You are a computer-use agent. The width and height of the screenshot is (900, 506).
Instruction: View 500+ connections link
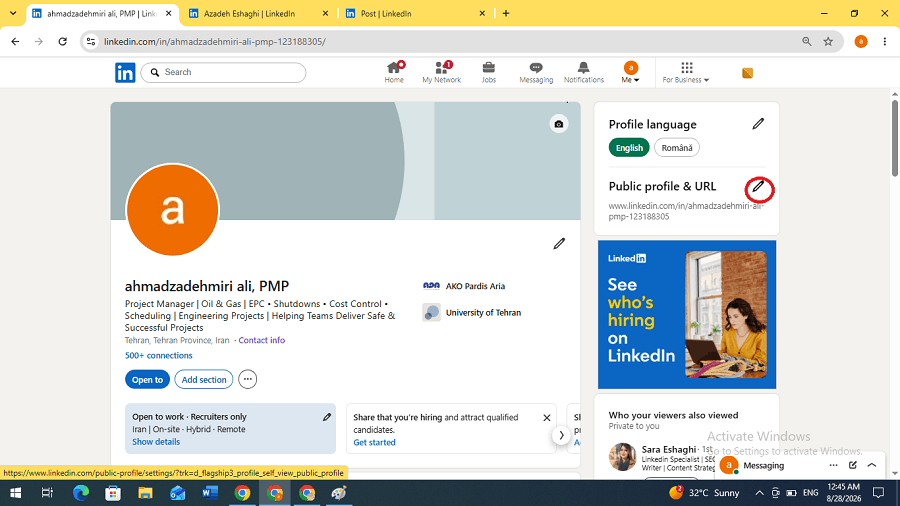(x=158, y=356)
